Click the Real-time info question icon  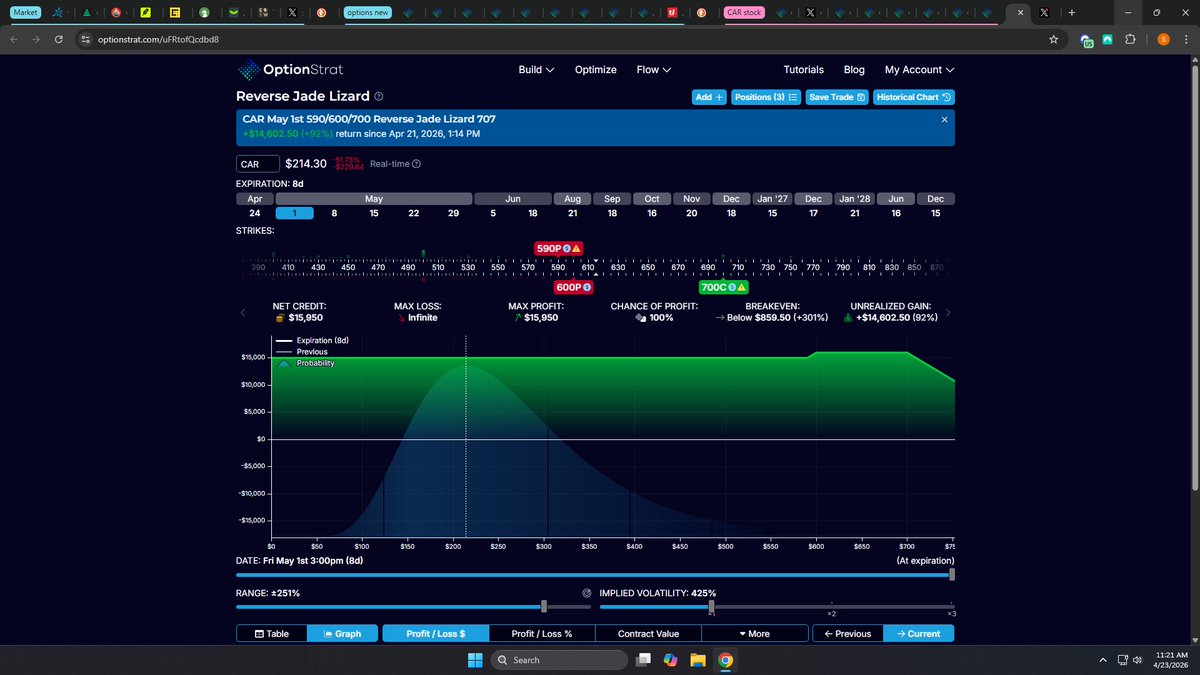pyautogui.click(x=416, y=164)
